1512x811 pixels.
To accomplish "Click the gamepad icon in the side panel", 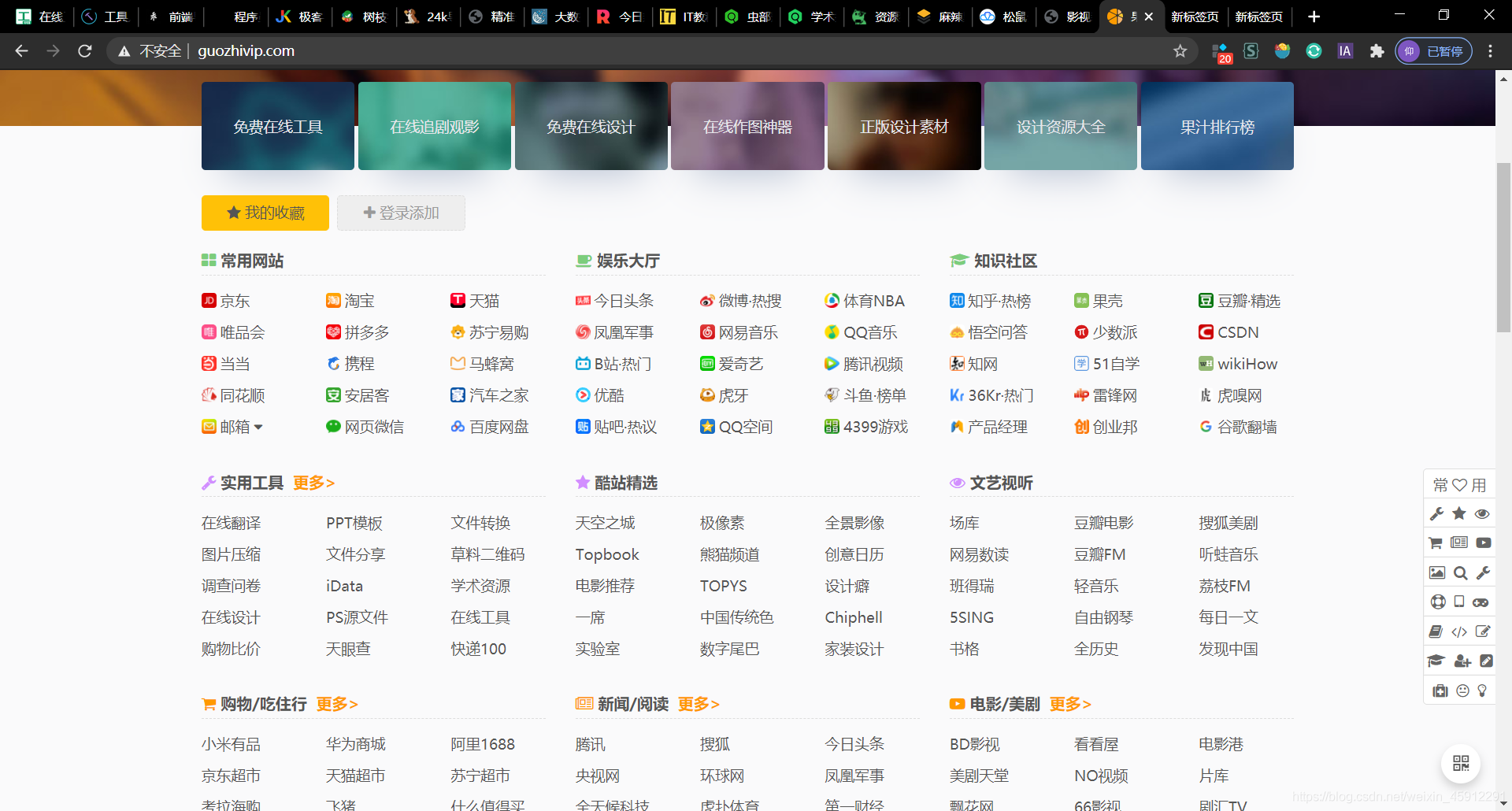I will [1480, 602].
